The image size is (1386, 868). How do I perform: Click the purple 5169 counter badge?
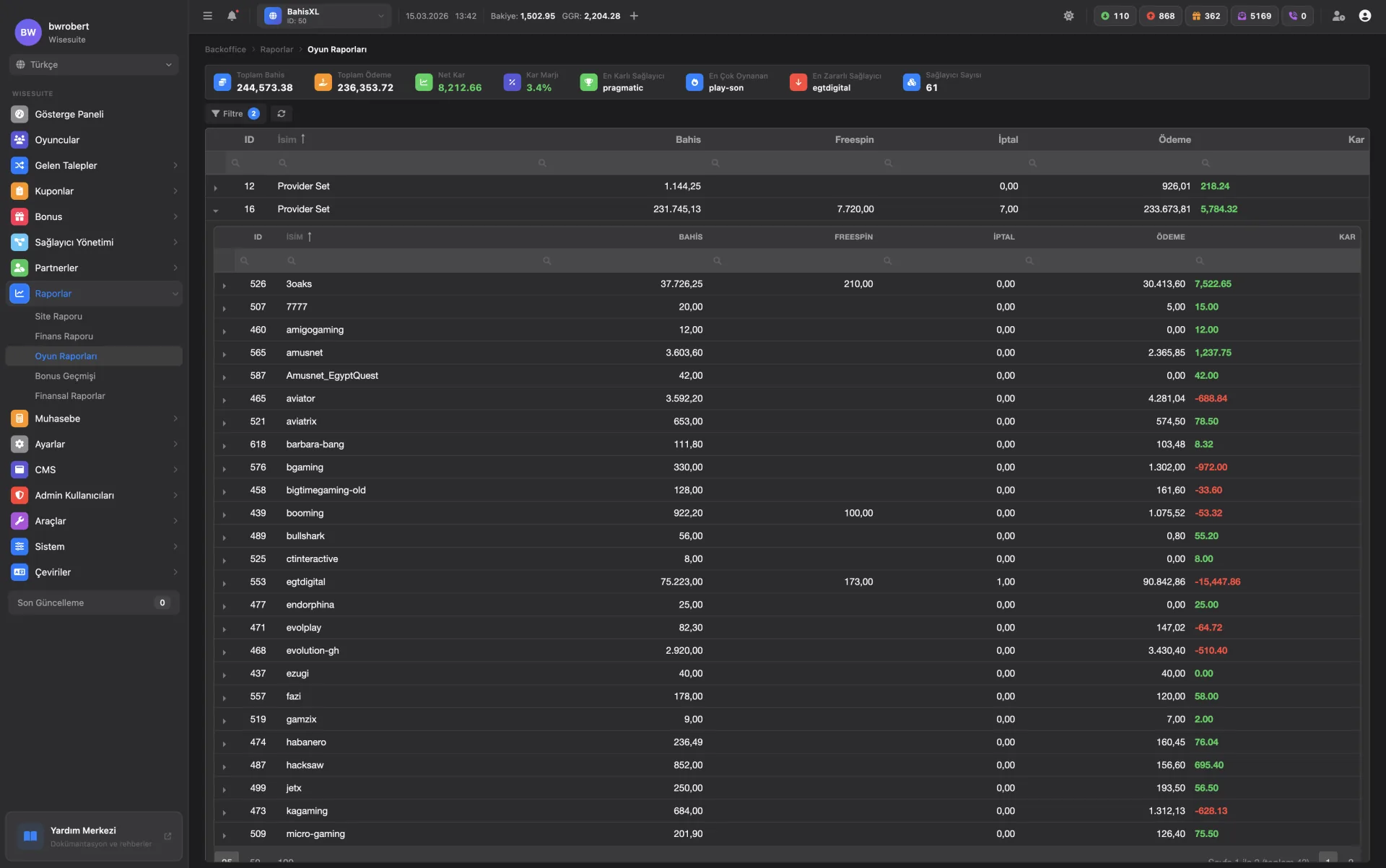1255,16
